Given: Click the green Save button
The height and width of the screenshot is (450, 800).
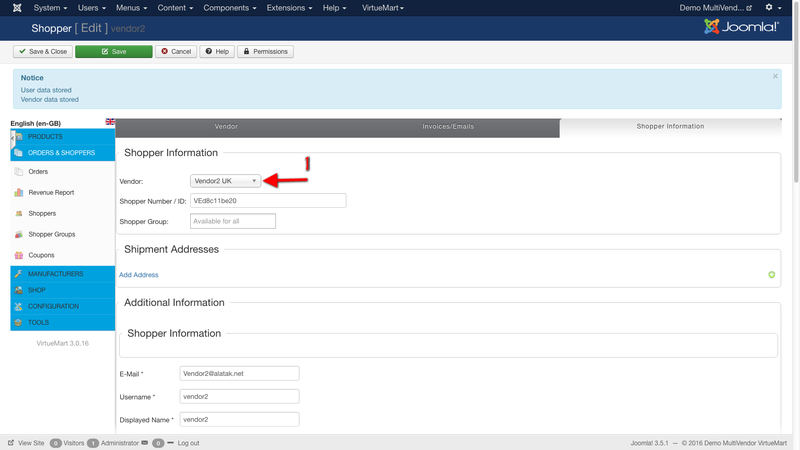Looking at the screenshot, I should 114,52.
